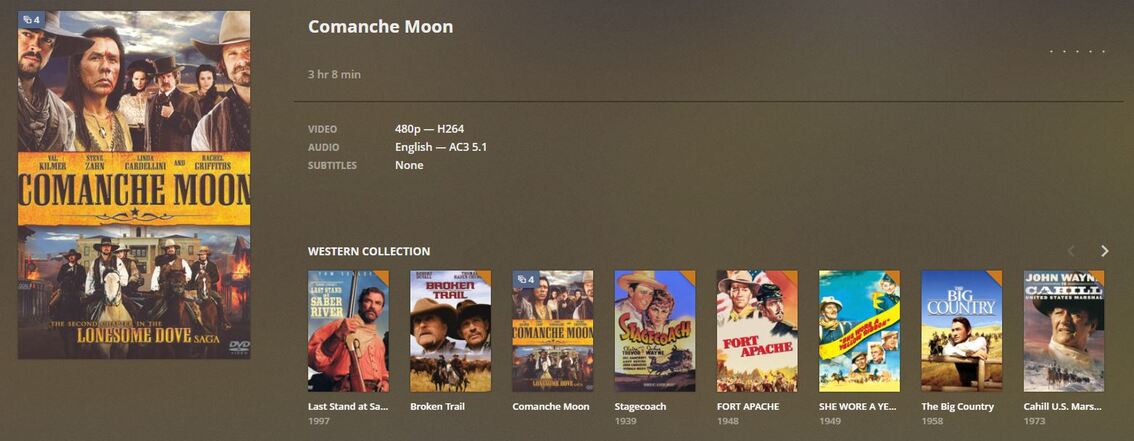Viewport: 1134px width, 441px height.
Task: Go to next page of Western Collection
Action: click(1104, 251)
